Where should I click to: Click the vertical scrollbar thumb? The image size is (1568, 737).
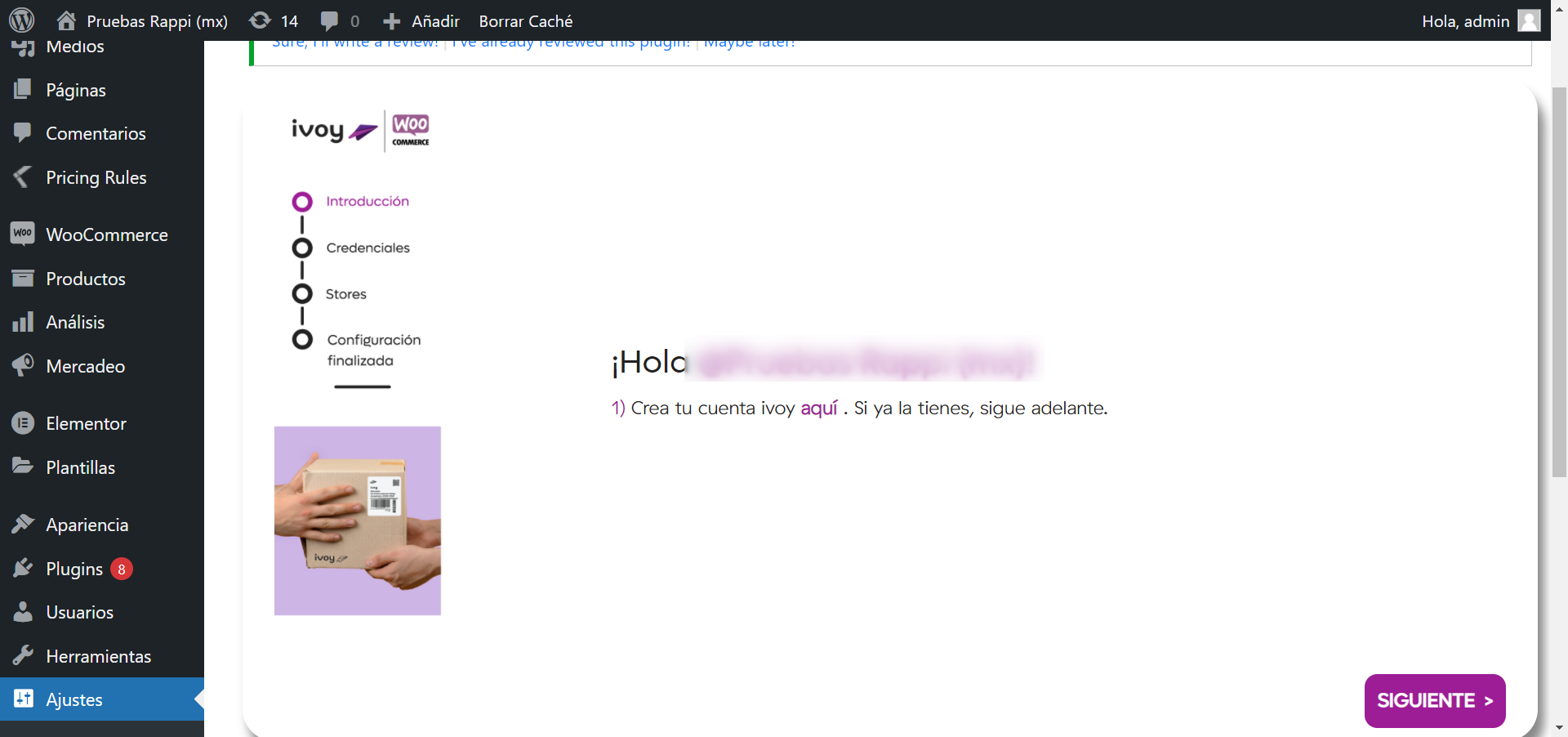(1559, 282)
